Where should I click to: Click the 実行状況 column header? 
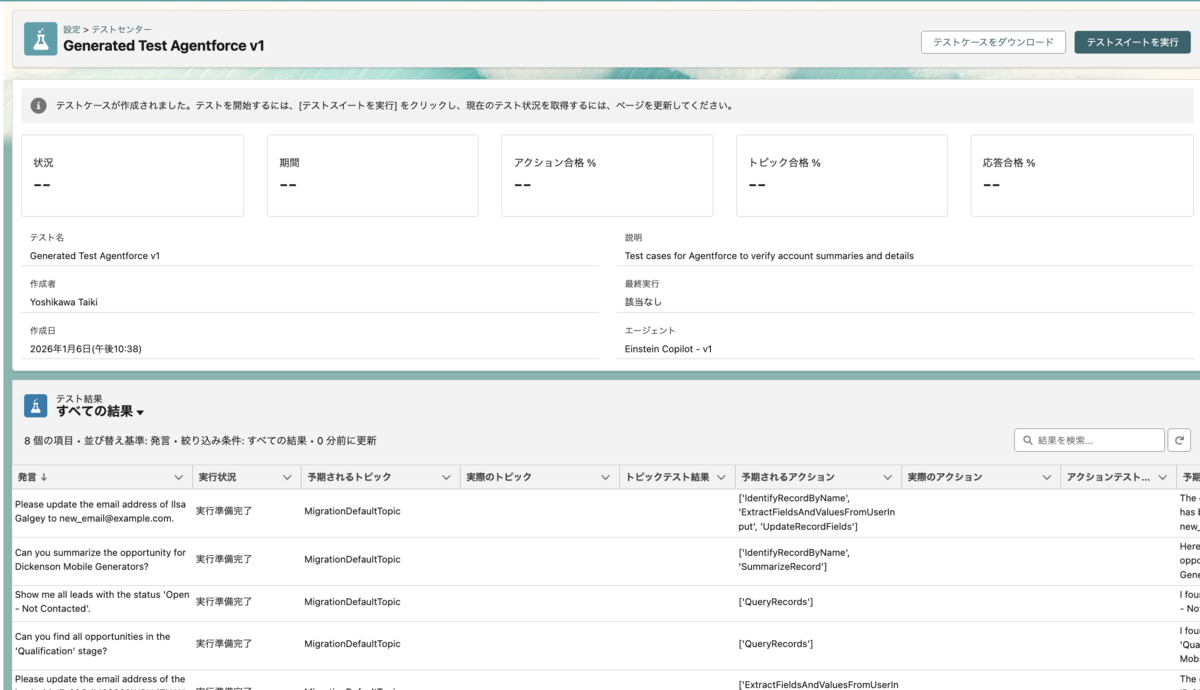[246, 477]
